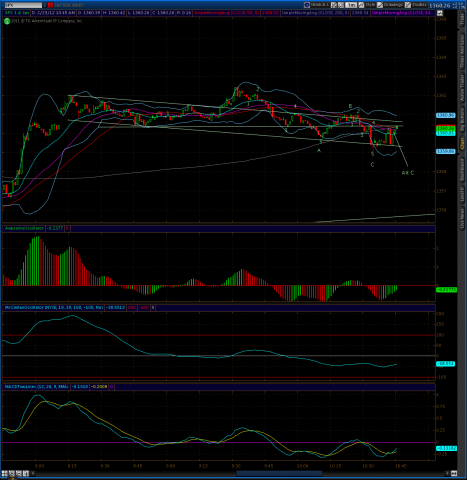
Task: Click the 1359.00 blue price bubble
Action: (446, 151)
